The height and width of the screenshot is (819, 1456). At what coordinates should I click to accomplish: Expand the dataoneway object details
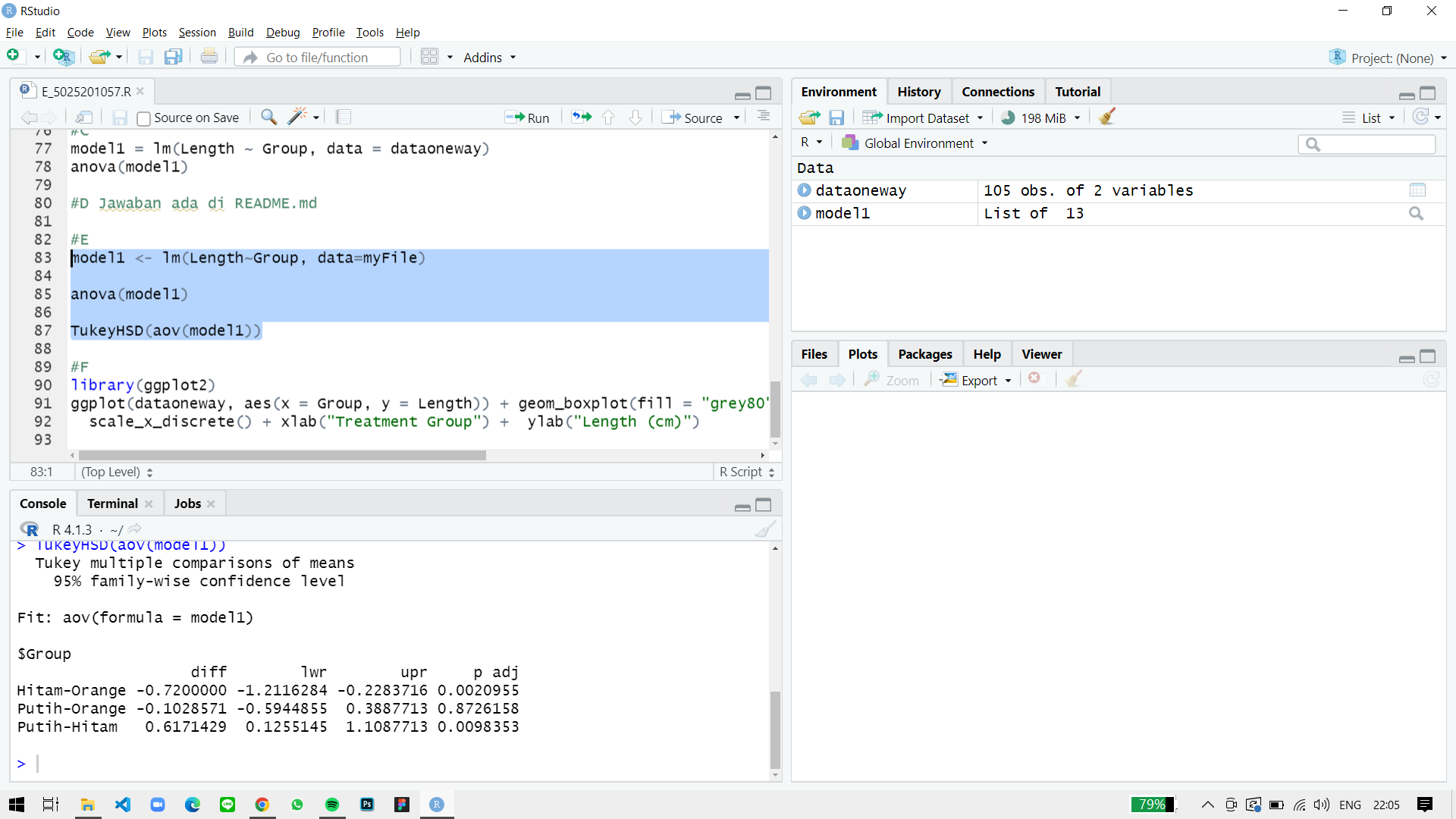tap(804, 190)
